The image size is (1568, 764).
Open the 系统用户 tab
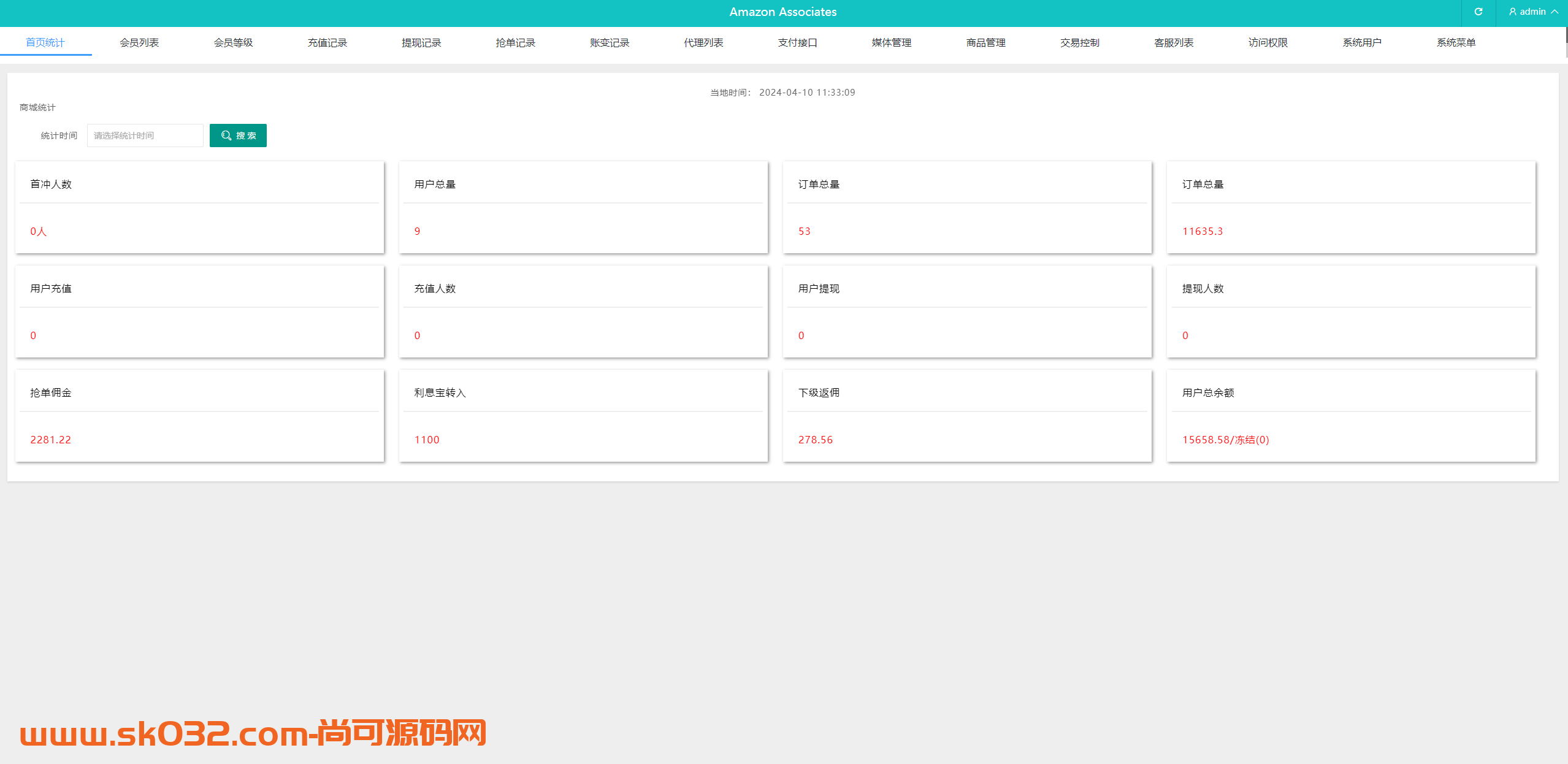coord(1362,42)
